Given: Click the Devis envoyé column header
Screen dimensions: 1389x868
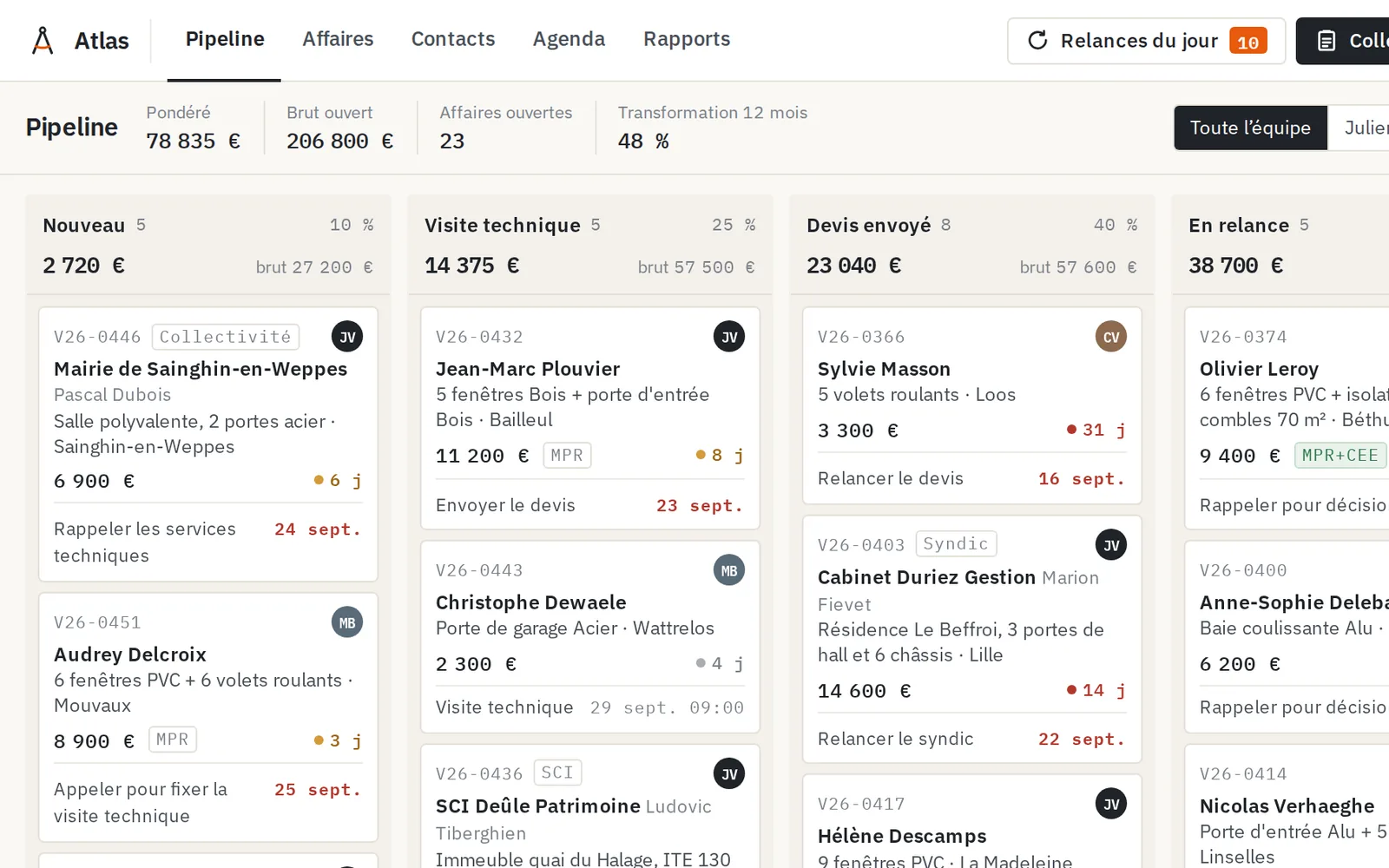Looking at the screenshot, I should point(972,246).
